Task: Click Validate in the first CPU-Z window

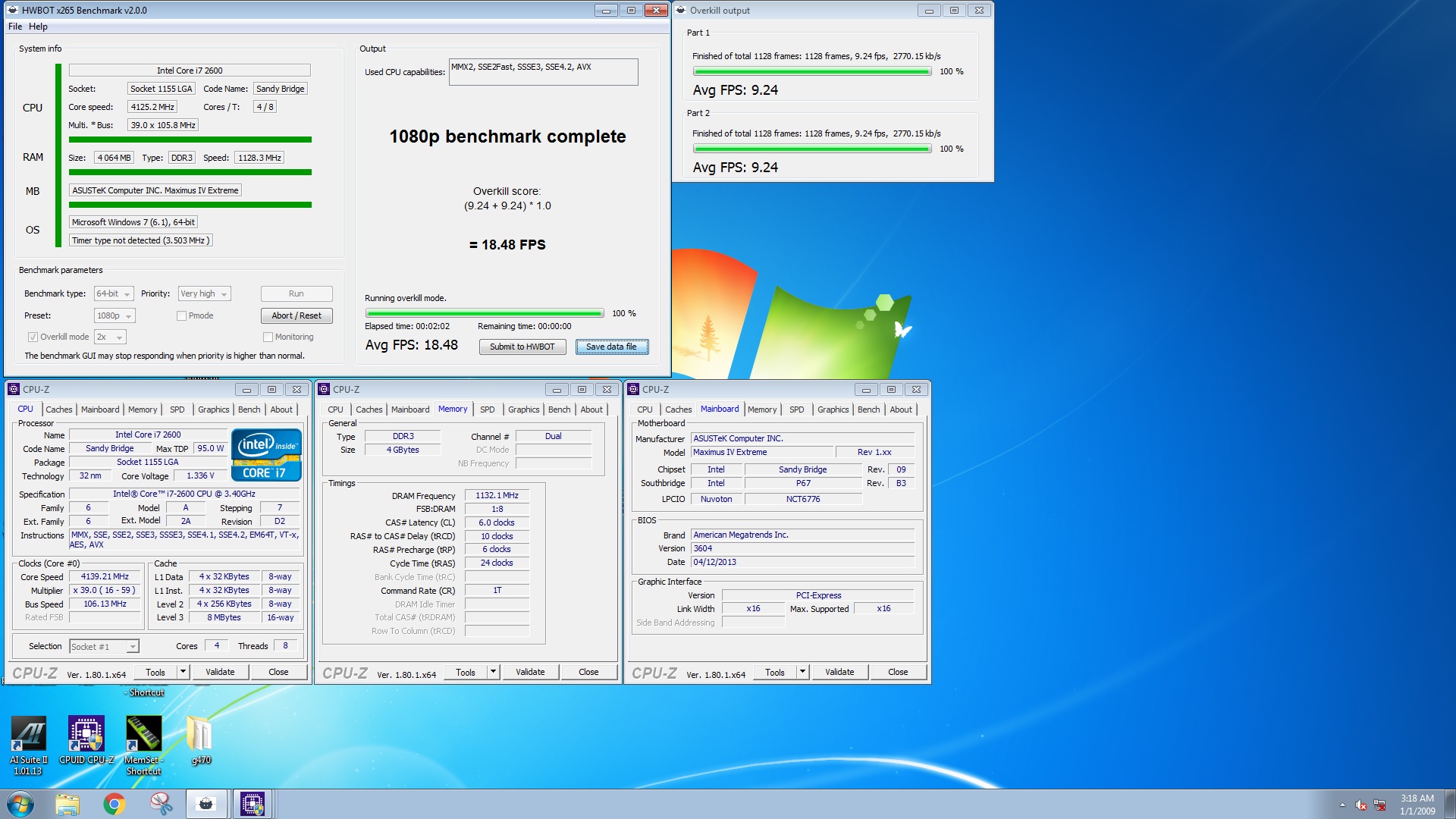Action: coord(220,672)
